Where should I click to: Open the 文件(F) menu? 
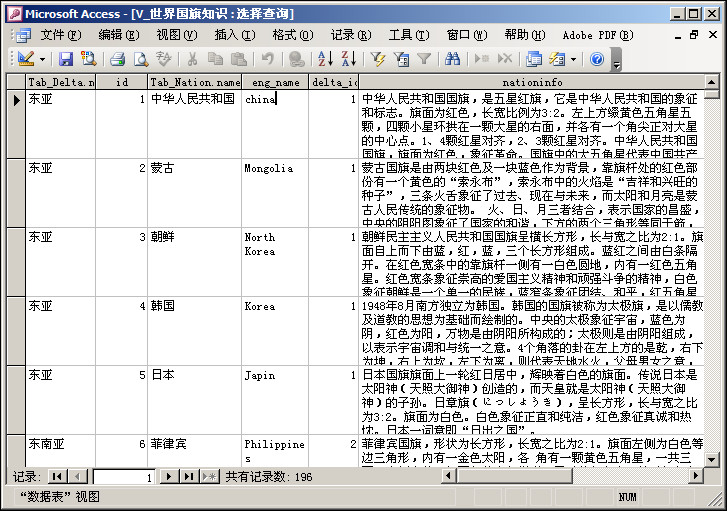click(61, 35)
